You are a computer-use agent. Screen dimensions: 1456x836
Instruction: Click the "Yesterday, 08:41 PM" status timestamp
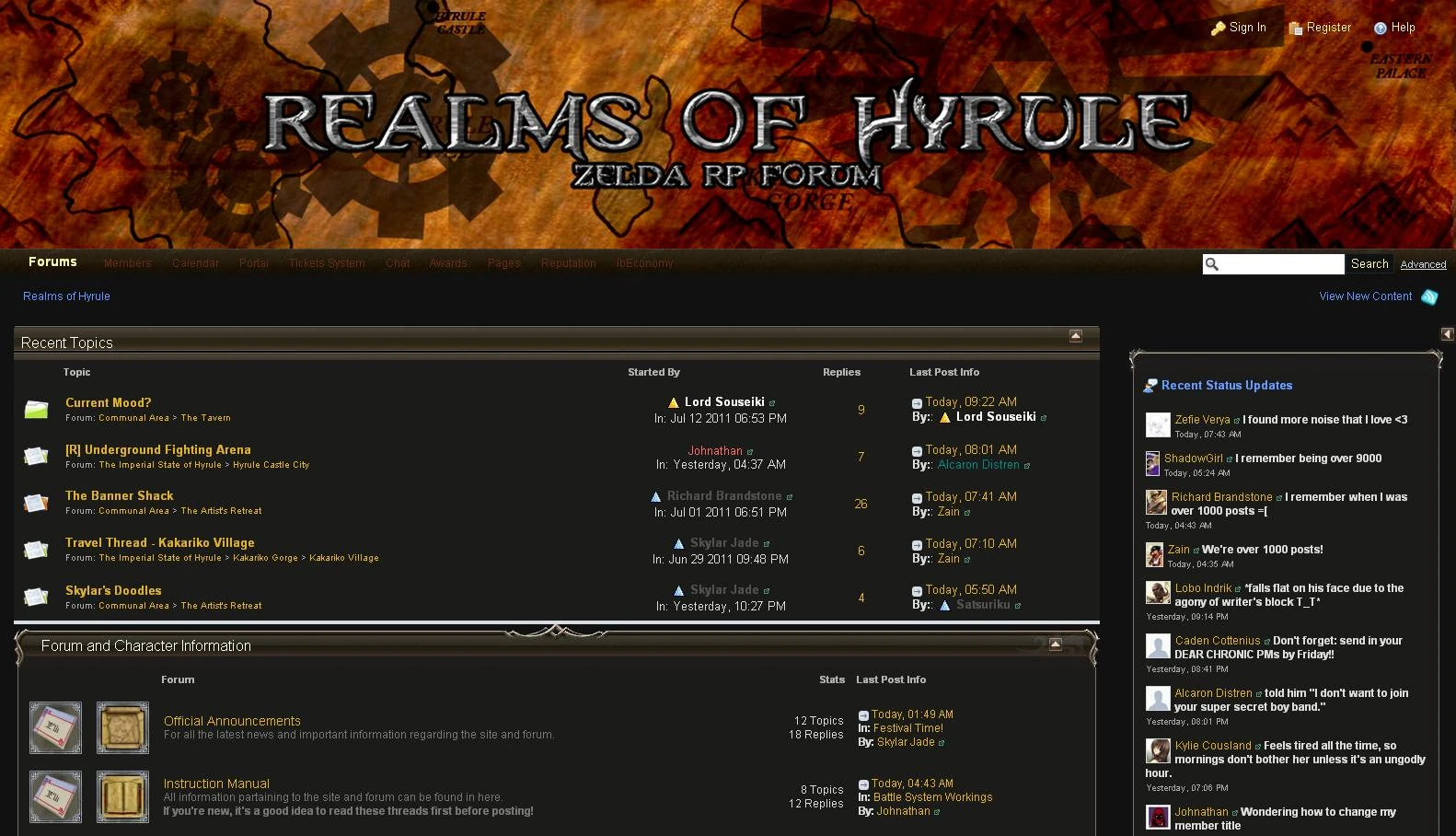pos(1187,669)
